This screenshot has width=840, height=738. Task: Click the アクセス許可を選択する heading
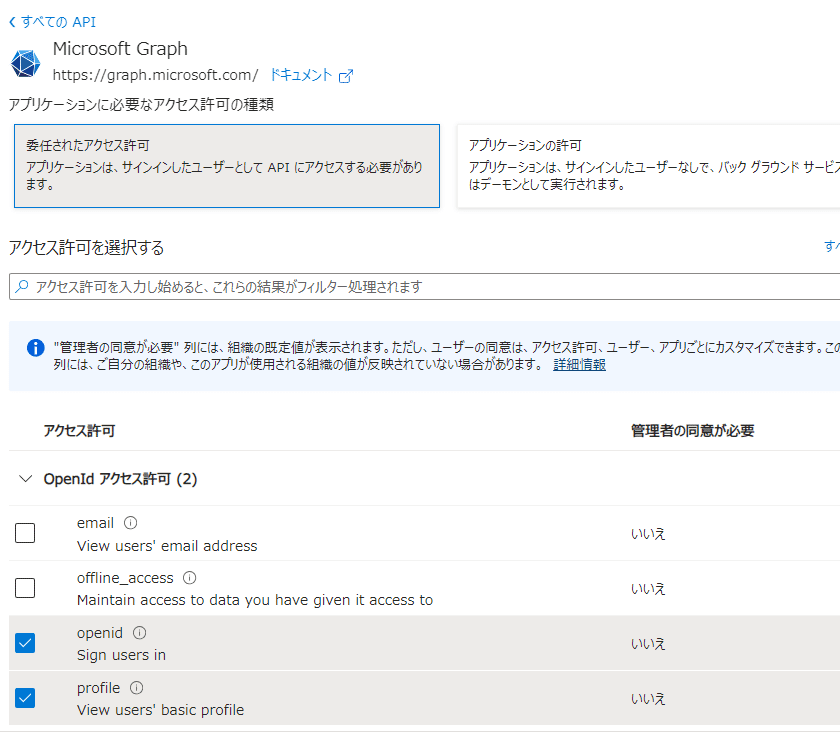[86, 247]
